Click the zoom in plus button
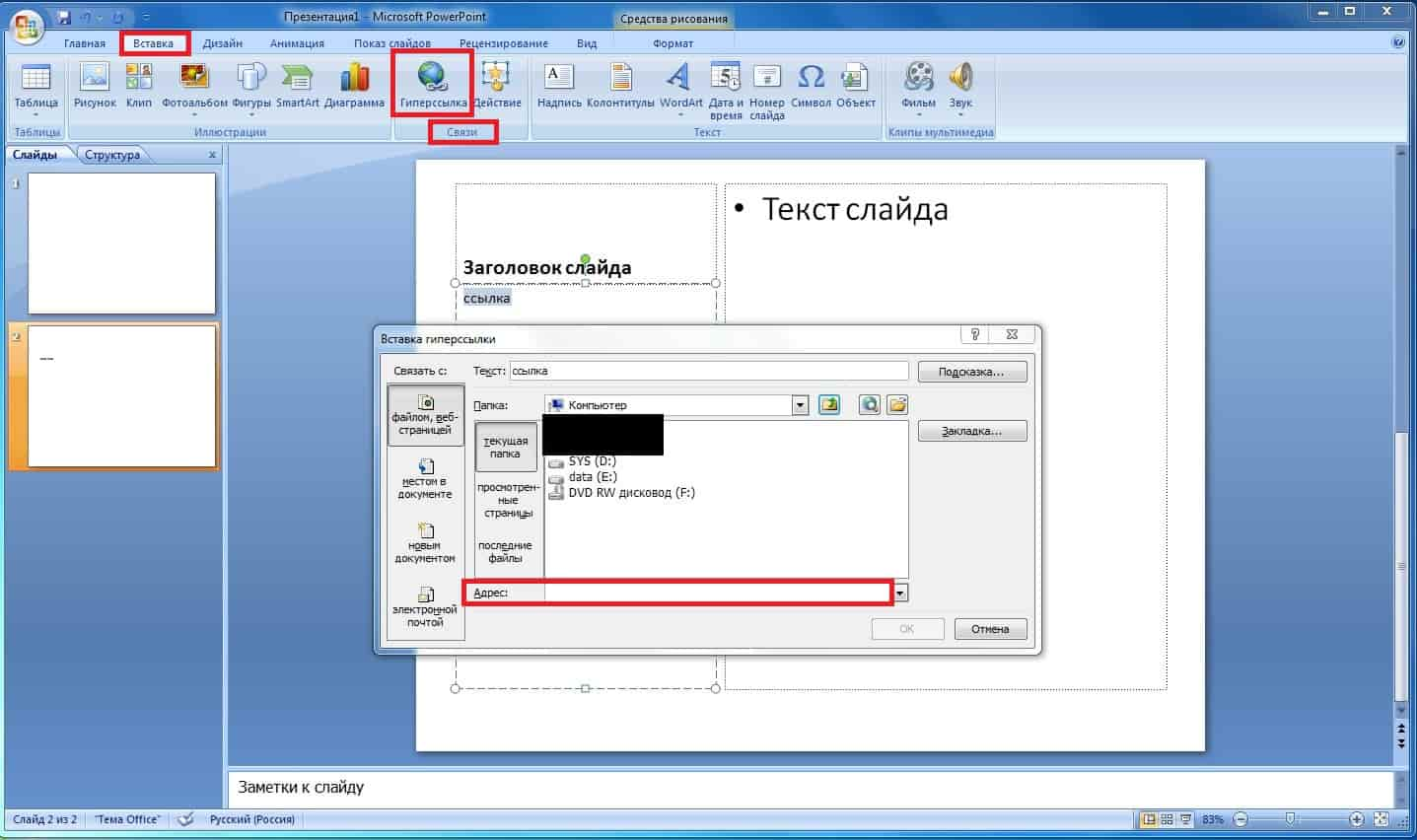This screenshot has height=840, width=1417. (x=1357, y=819)
